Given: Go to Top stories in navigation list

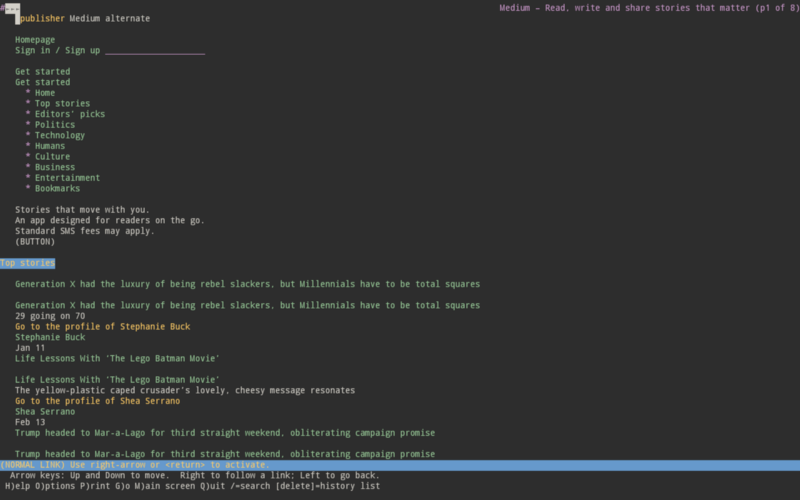Looking at the screenshot, I should [62, 104].
